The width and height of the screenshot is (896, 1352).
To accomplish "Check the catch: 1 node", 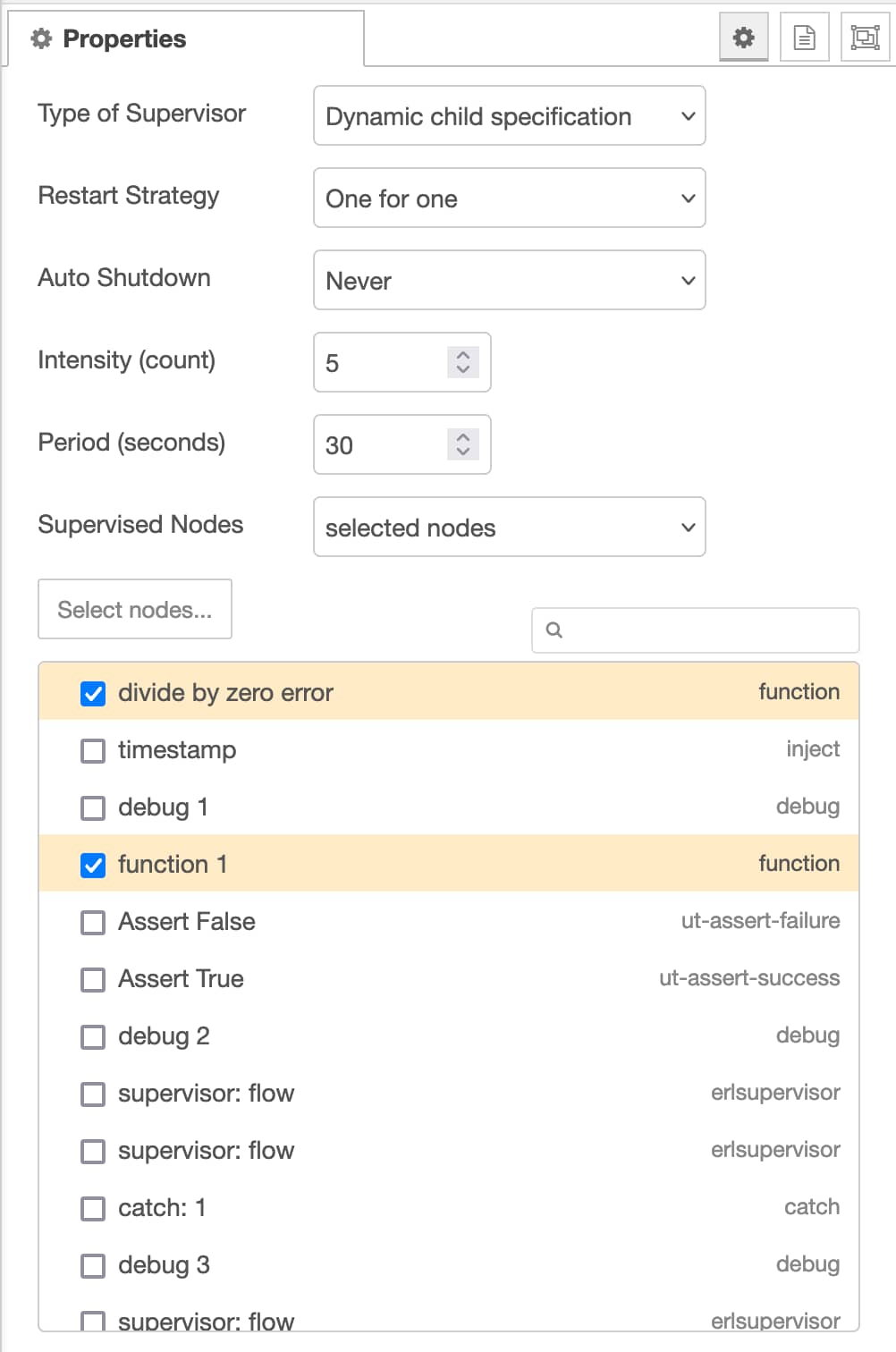I will point(93,1209).
